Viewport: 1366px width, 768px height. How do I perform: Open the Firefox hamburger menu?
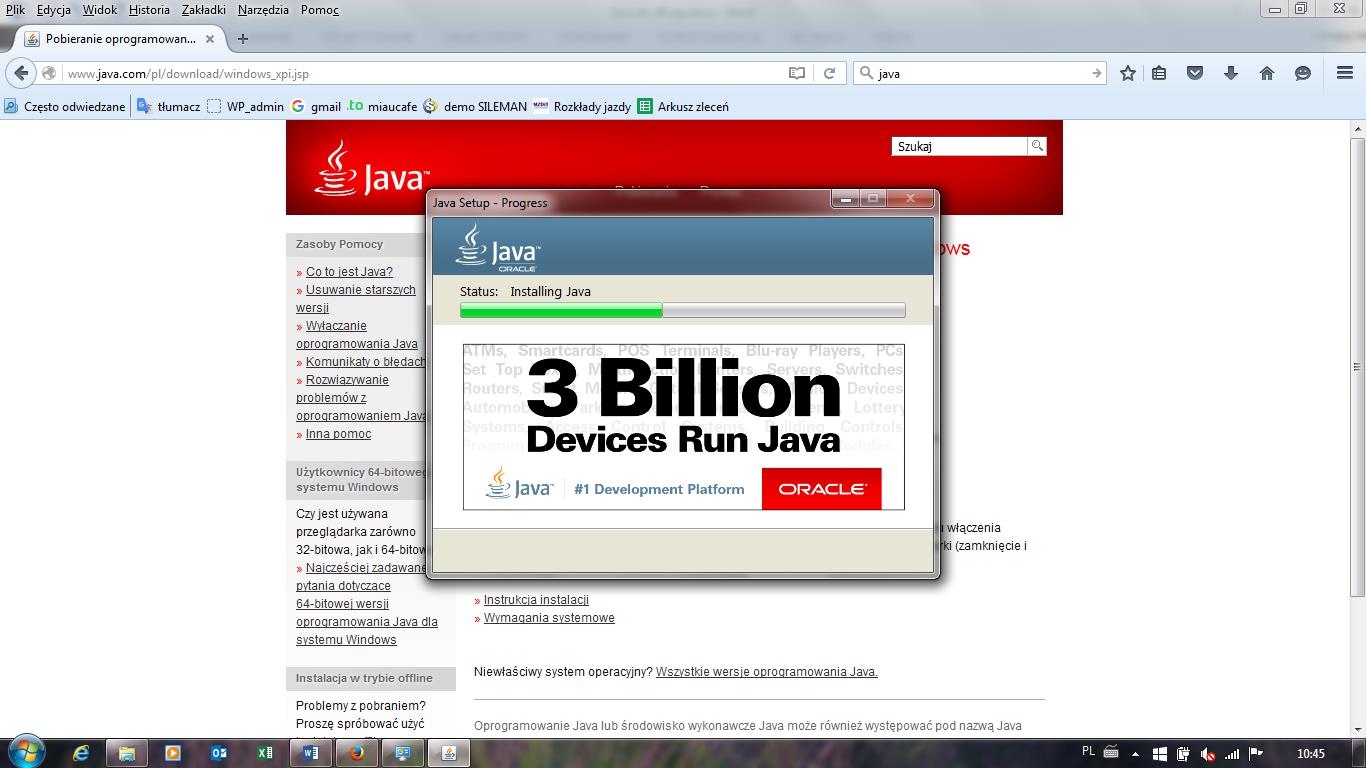[1345, 73]
